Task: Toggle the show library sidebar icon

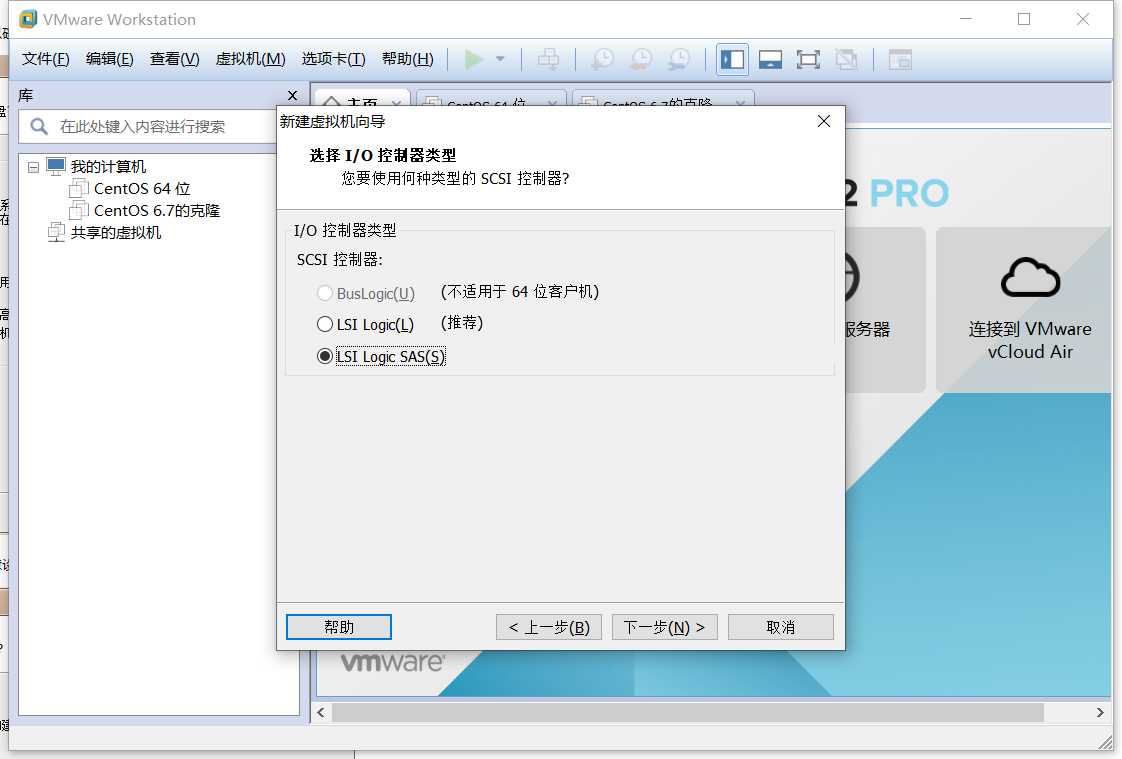Action: (x=732, y=59)
